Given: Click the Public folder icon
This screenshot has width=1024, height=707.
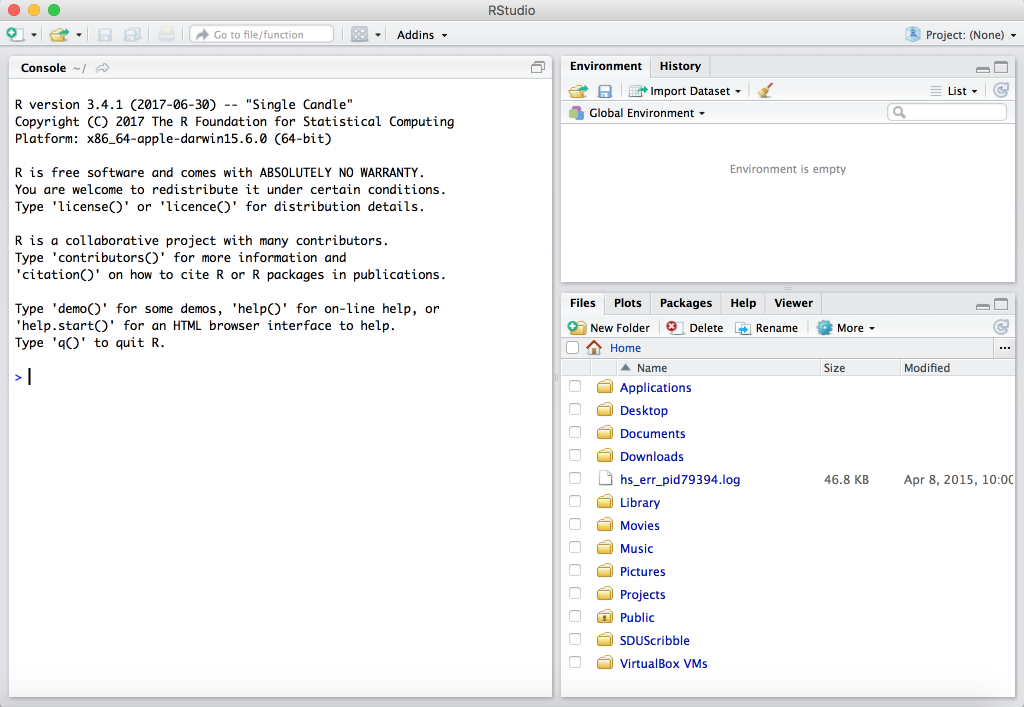Looking at the screenshot, I should tap(605, 617).
